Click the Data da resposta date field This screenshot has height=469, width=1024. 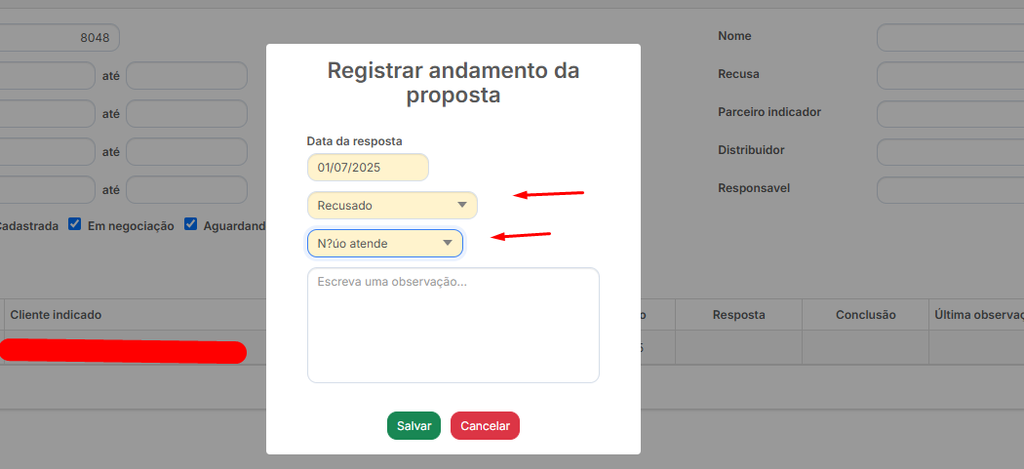point(367,167)
